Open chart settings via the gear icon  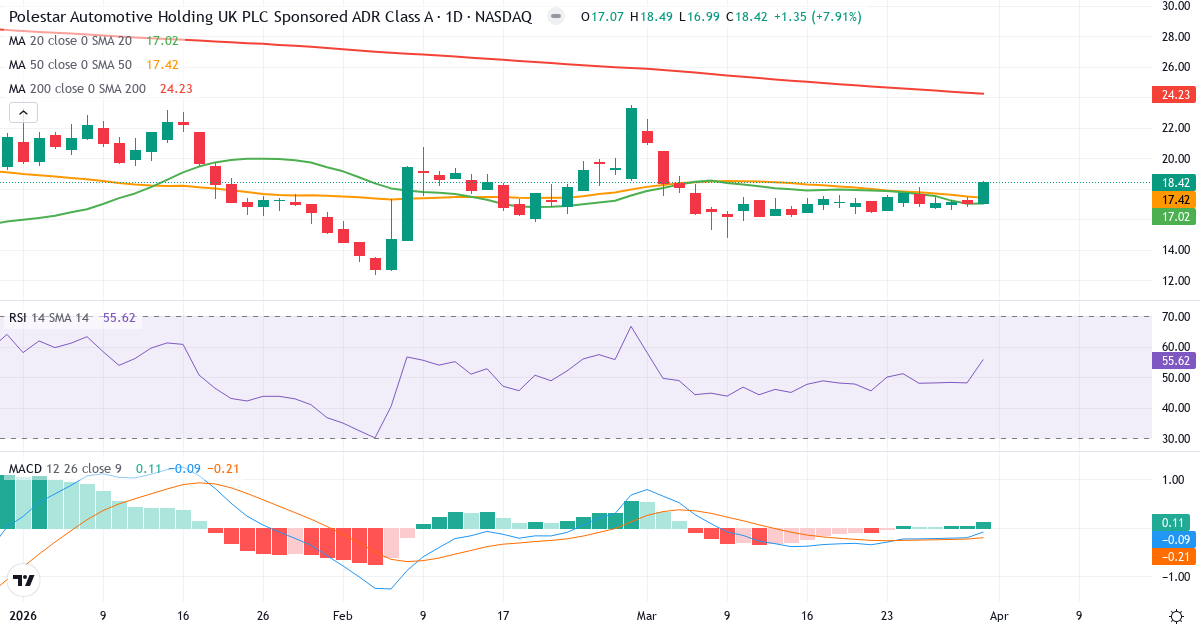[x=1177, y=618]
